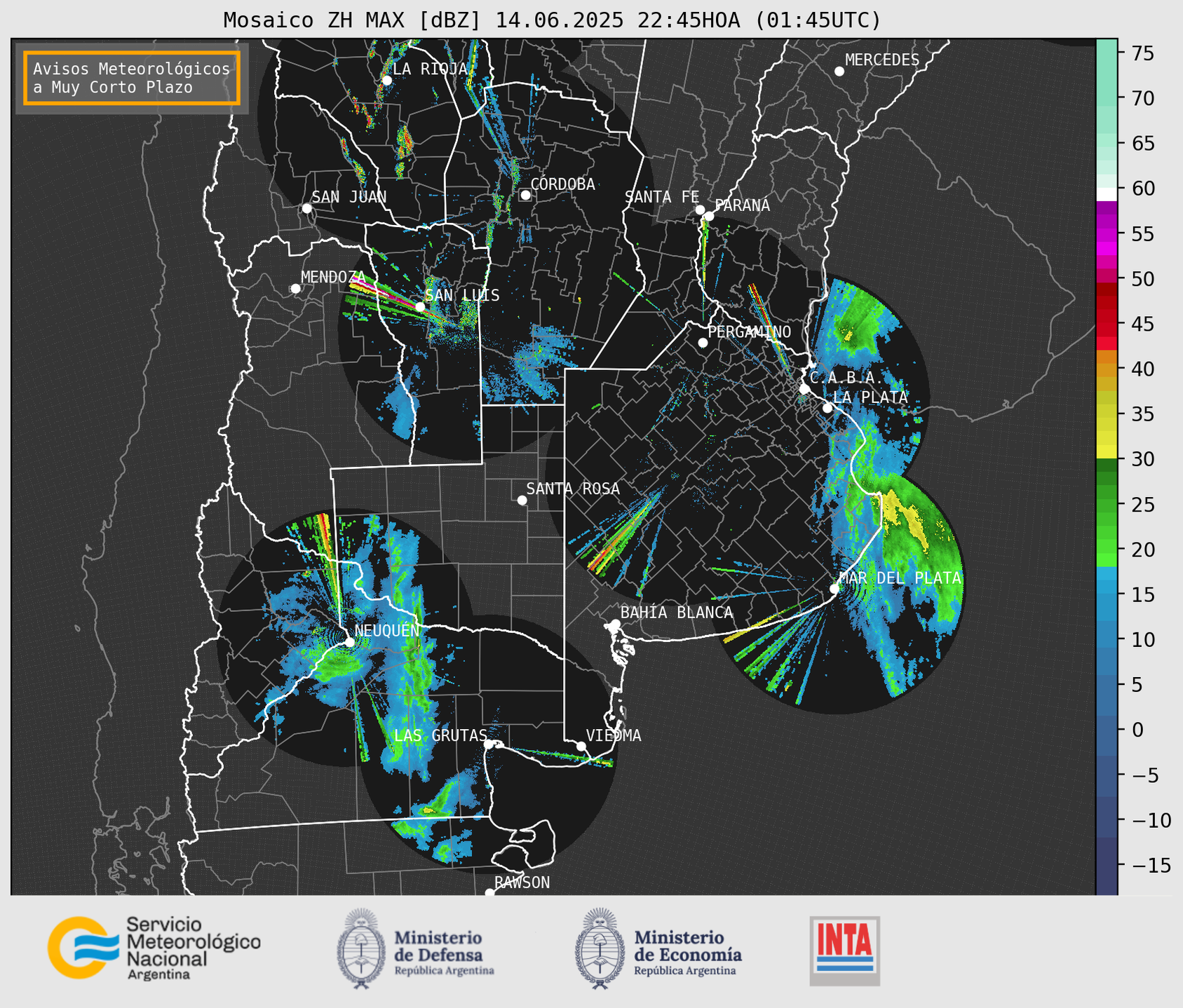Click the La Rioja city marker dot
The height and width of the screenshot is (1008, 1183).
387,81
